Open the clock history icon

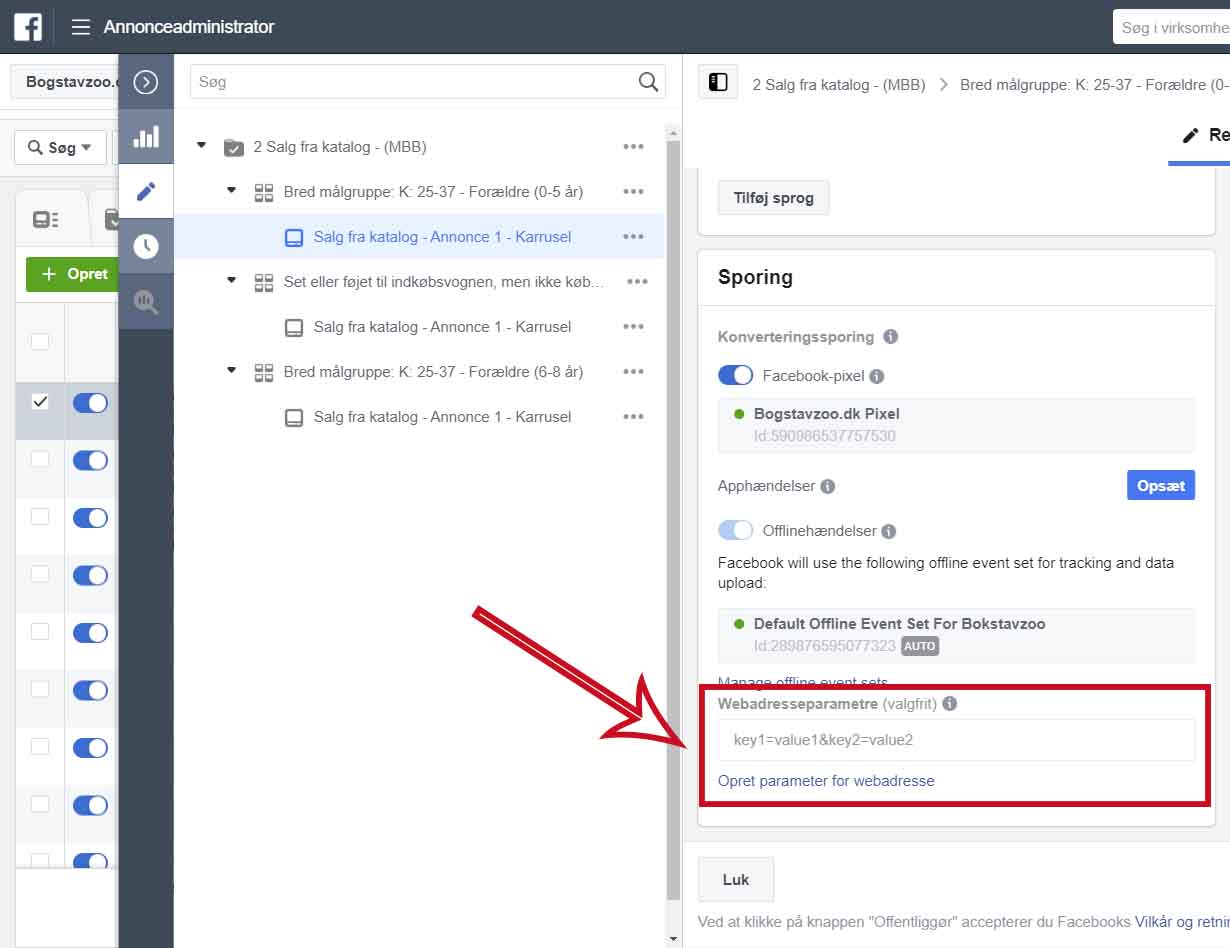(x=146, y=246)
